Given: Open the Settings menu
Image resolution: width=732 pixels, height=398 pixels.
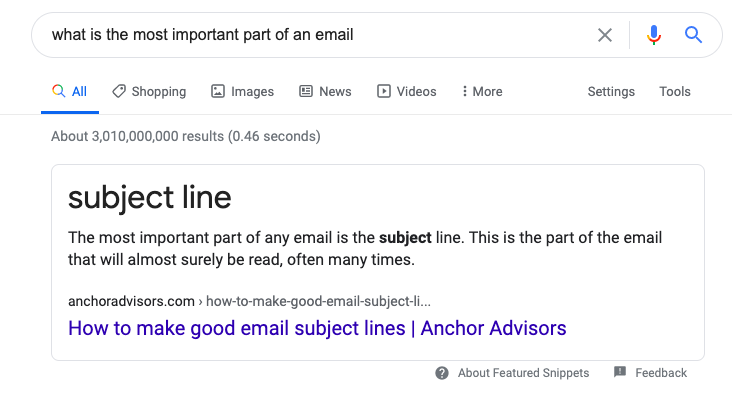Looking at the screenshot, I should (611, 91).
